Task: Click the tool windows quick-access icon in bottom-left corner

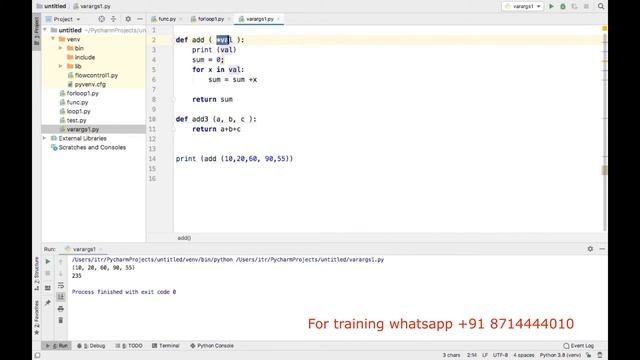Action: (37, 356)
